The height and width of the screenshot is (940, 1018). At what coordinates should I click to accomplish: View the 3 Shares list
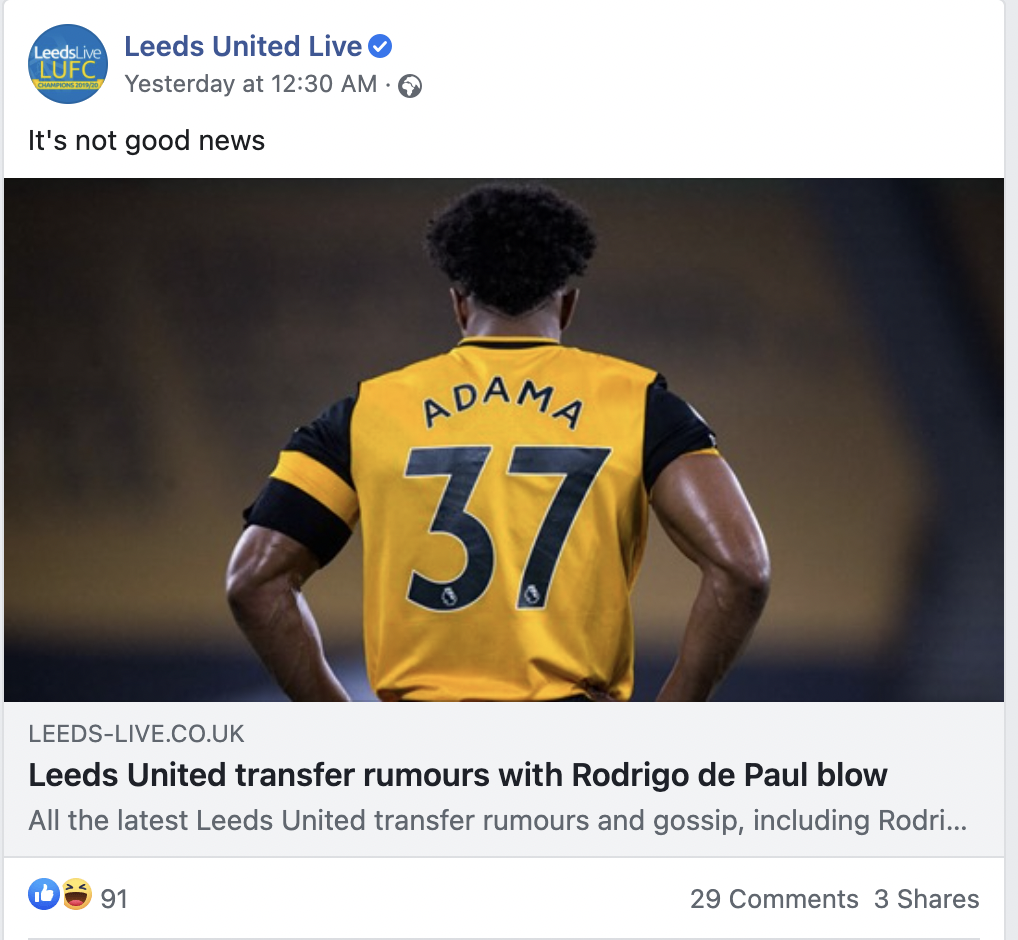click(926, 899)
